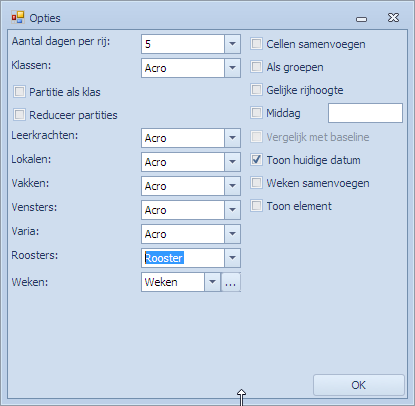Open the Weken ellipsis browse button
The image size is (415, 406).
tap(231, 282)
